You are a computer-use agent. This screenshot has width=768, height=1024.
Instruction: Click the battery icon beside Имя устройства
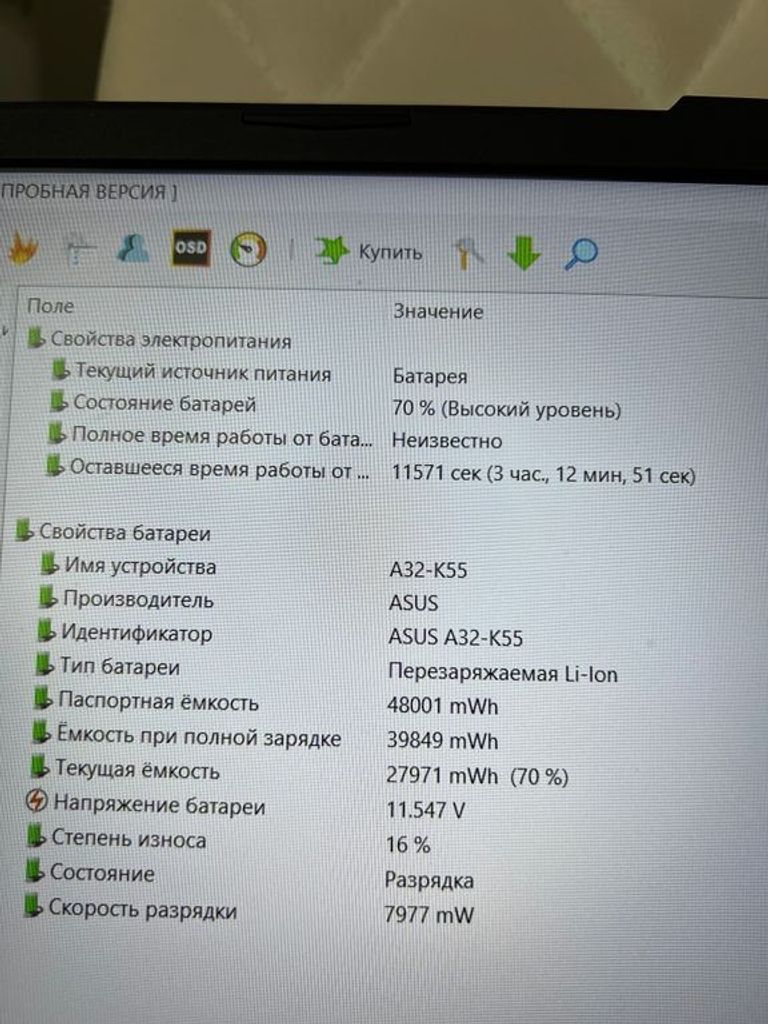[x=49, y=564]
